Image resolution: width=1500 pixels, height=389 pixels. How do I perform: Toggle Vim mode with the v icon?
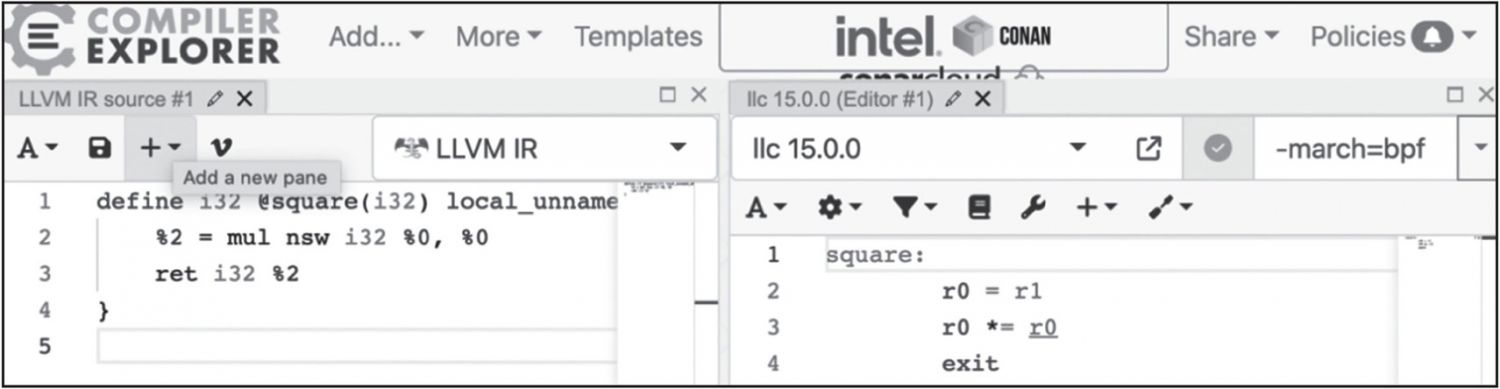click(221, 148)
